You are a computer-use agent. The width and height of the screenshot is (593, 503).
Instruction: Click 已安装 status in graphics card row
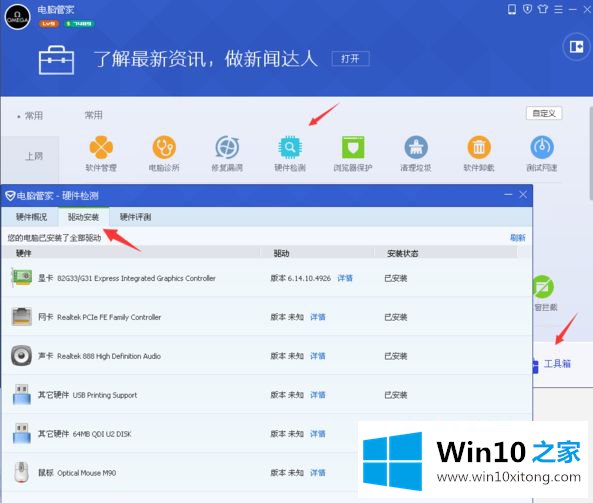pyautogui.click(x=396, y=278)
